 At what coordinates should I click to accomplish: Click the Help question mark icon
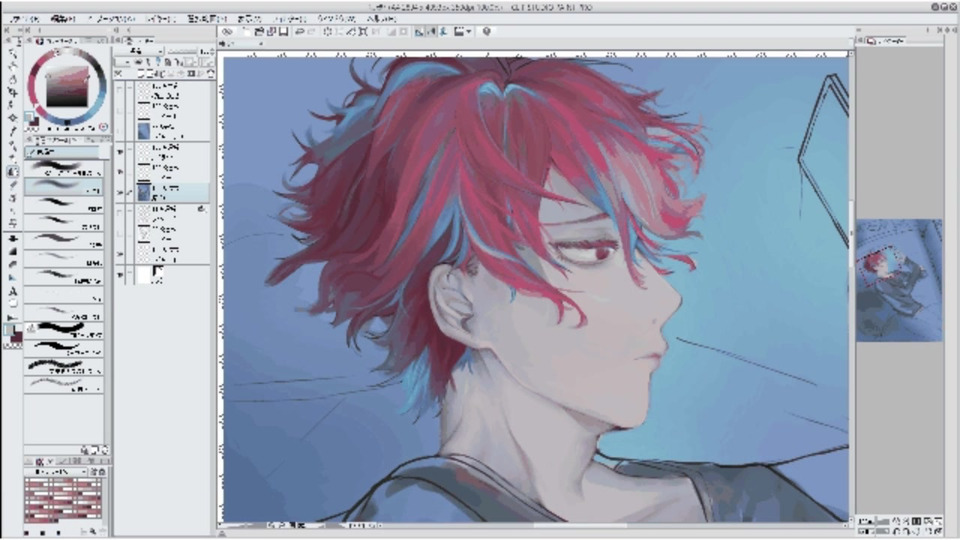point(486,31)
